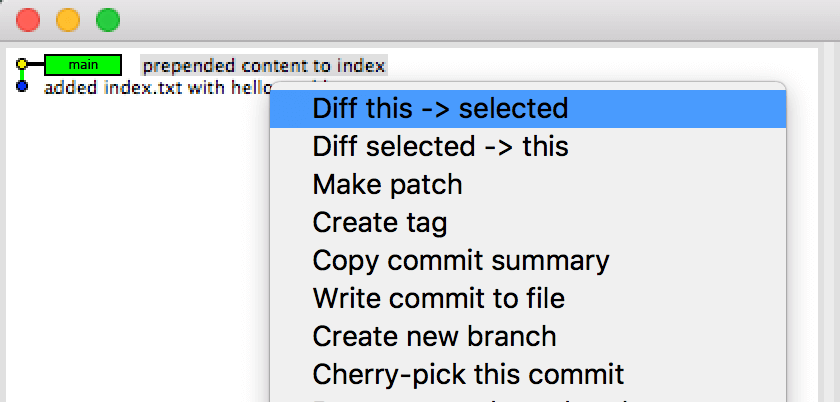Choose 'Diff selected -> this' menu entry
The height and width of the screenshot is (402, 840).
[x=440, y=146]
